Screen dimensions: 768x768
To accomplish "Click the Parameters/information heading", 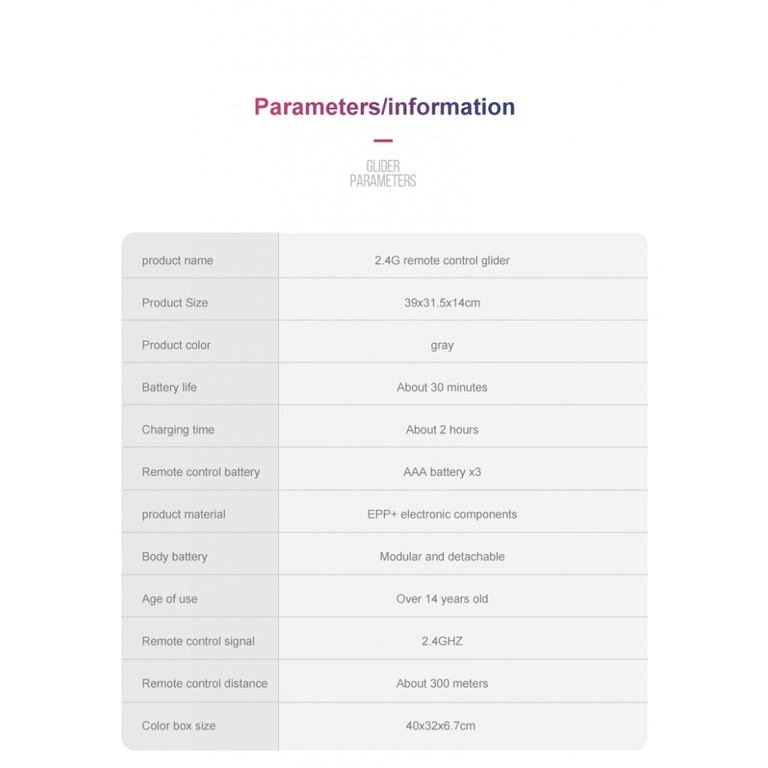I will point(384,107).
